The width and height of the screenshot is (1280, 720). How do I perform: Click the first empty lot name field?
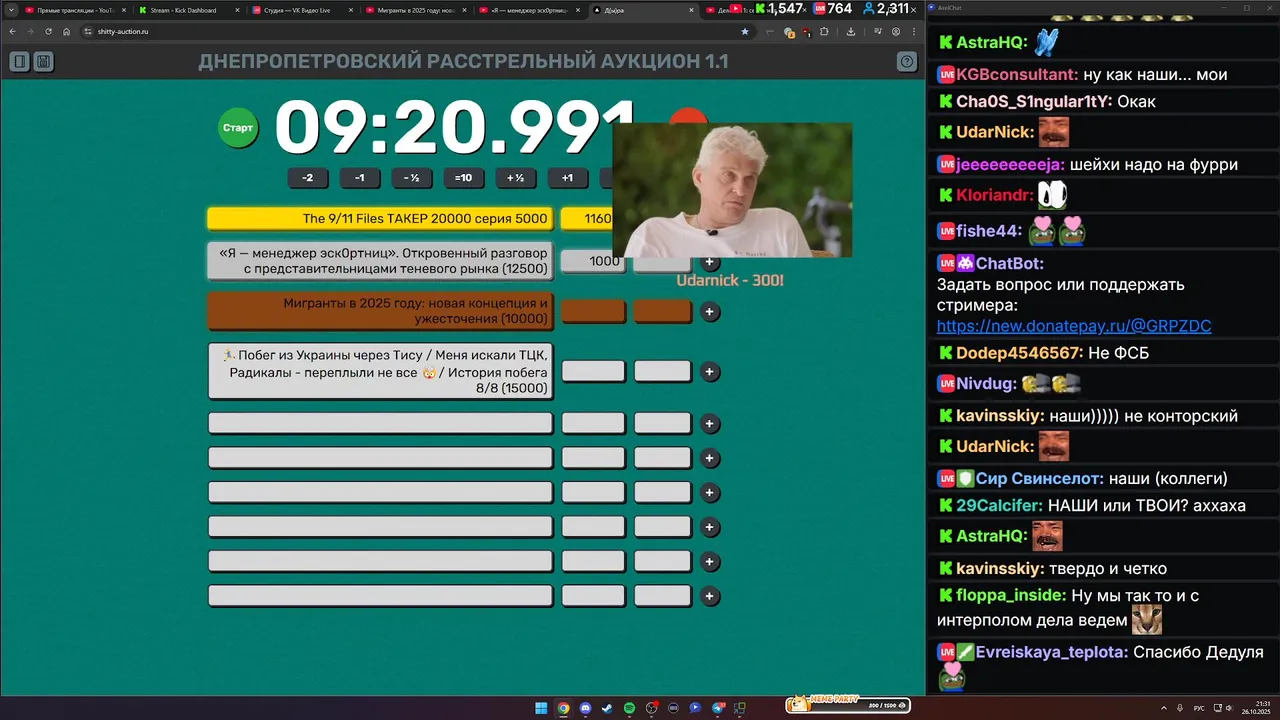(x=380, y=423)
